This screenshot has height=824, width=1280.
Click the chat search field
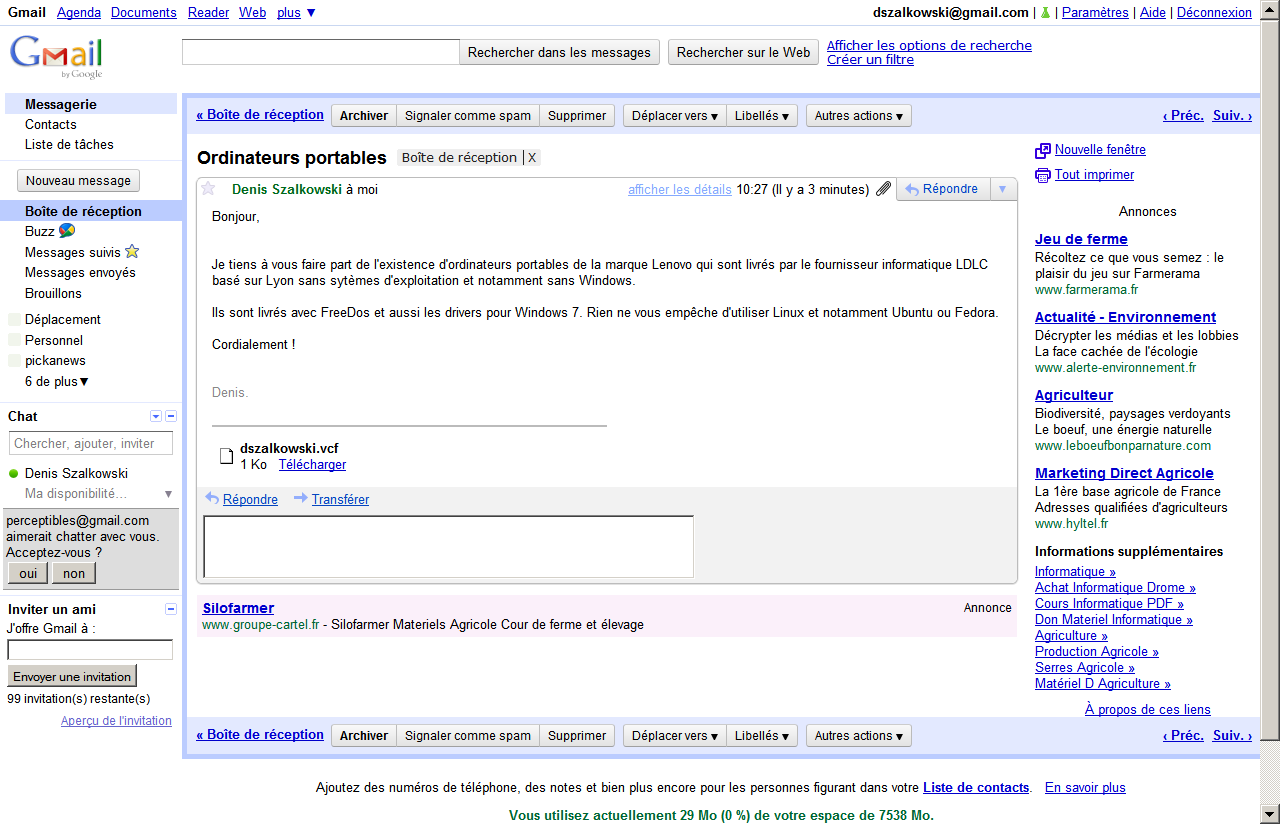click(x=91, y=443)
